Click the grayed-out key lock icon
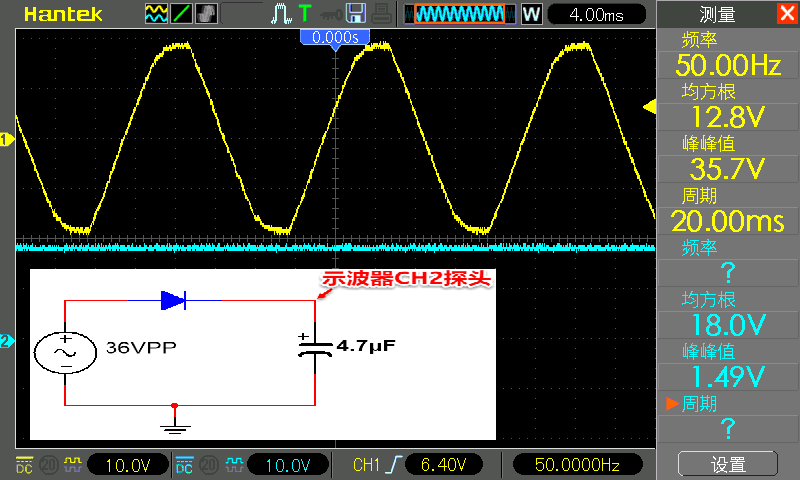800x480 pixels. pyautogui.click(x=331, y=15)
